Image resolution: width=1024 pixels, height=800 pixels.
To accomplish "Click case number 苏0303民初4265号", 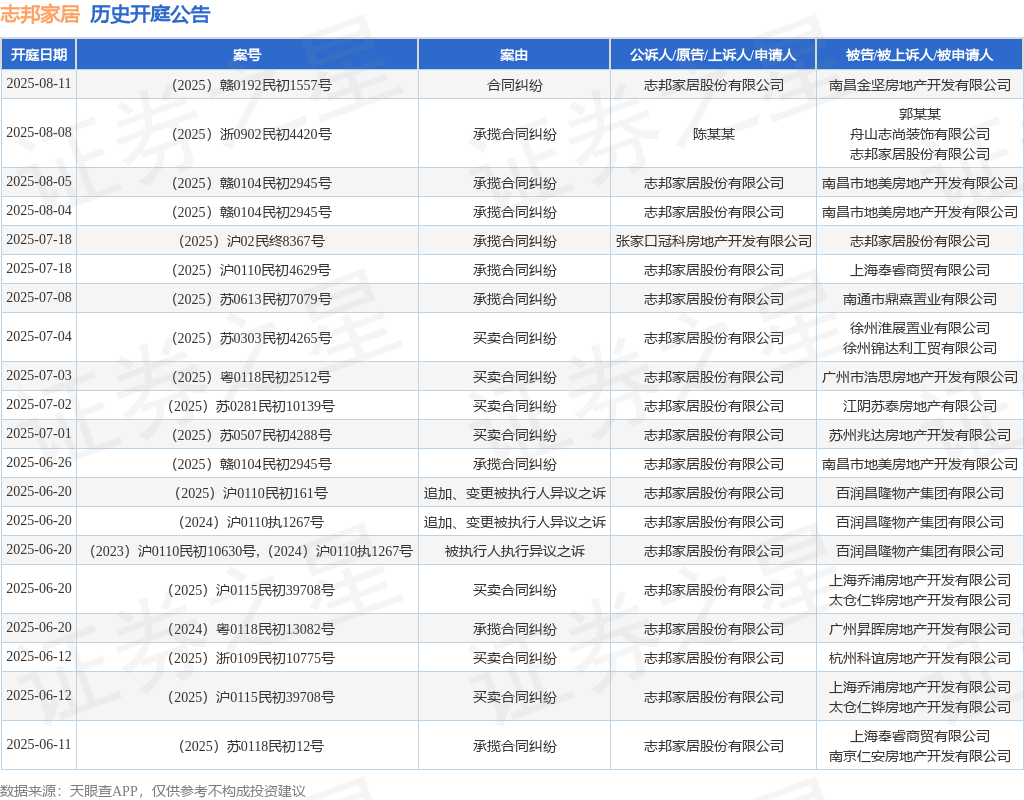I will pyautogui.click(x=251, y=338).
